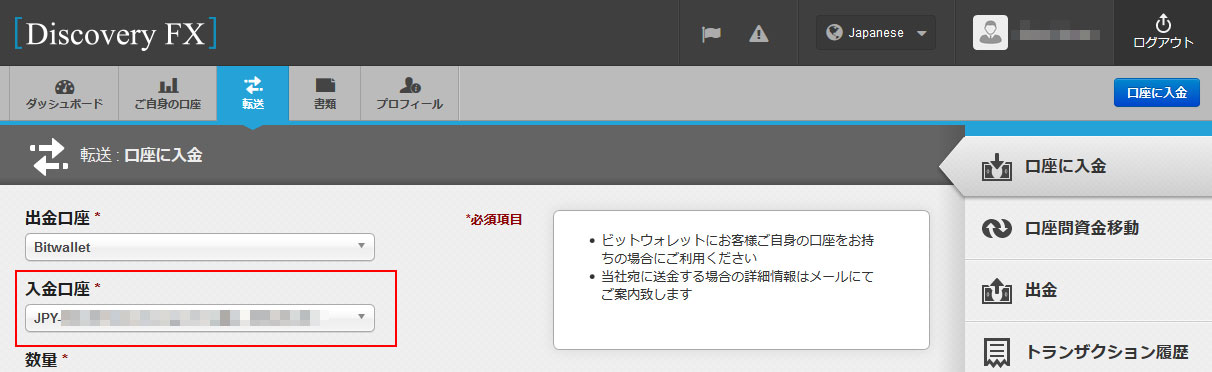Viewport: 1212px width, 372px height.
Task: Click the 出金 withdrawal icon in sidebar
Action: click(x=998, y=291)
